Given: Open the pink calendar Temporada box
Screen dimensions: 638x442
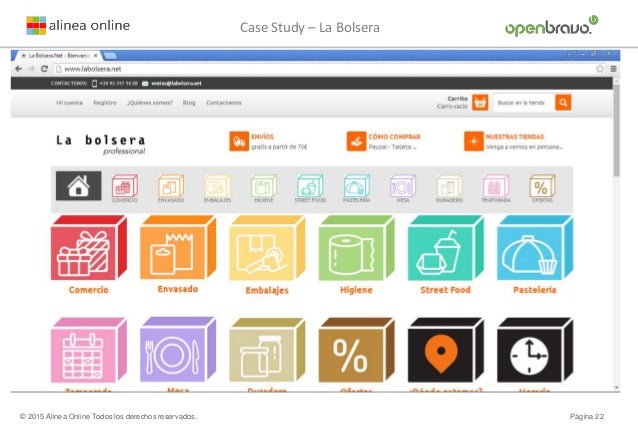Looking at the screenshot, I should pos(89,350).
